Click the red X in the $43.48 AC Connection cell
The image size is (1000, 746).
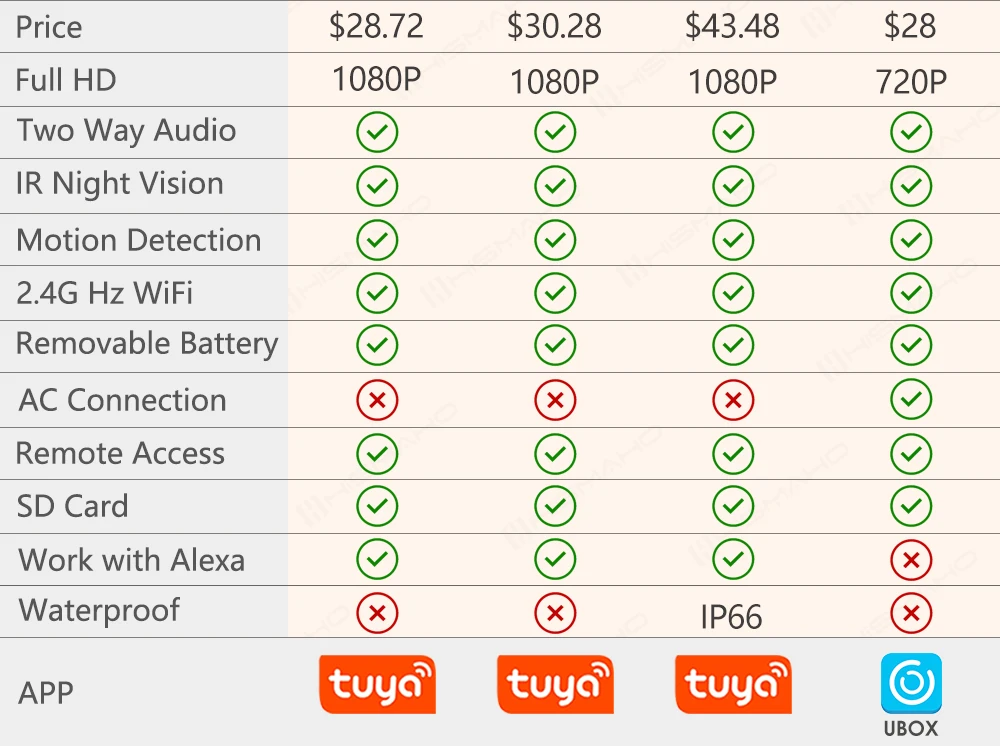coord(733,401)
